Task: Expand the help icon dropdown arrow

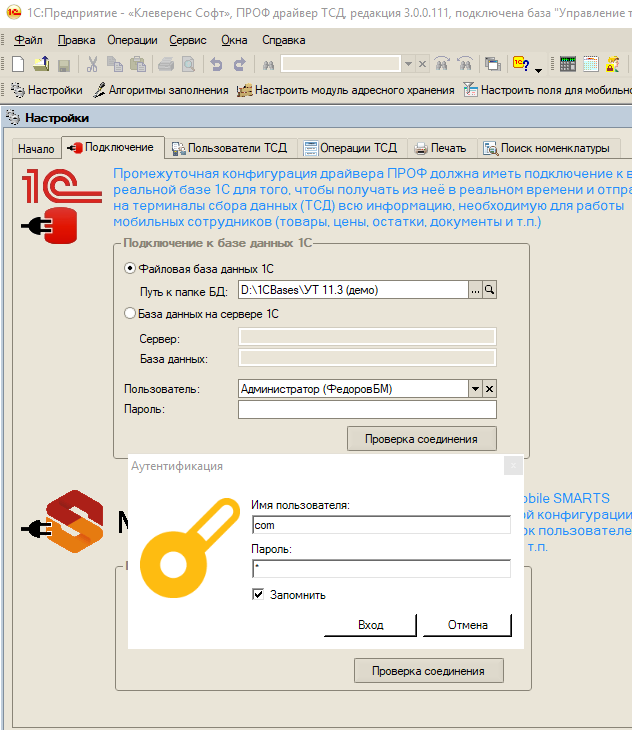Action: tap(538, 70)
